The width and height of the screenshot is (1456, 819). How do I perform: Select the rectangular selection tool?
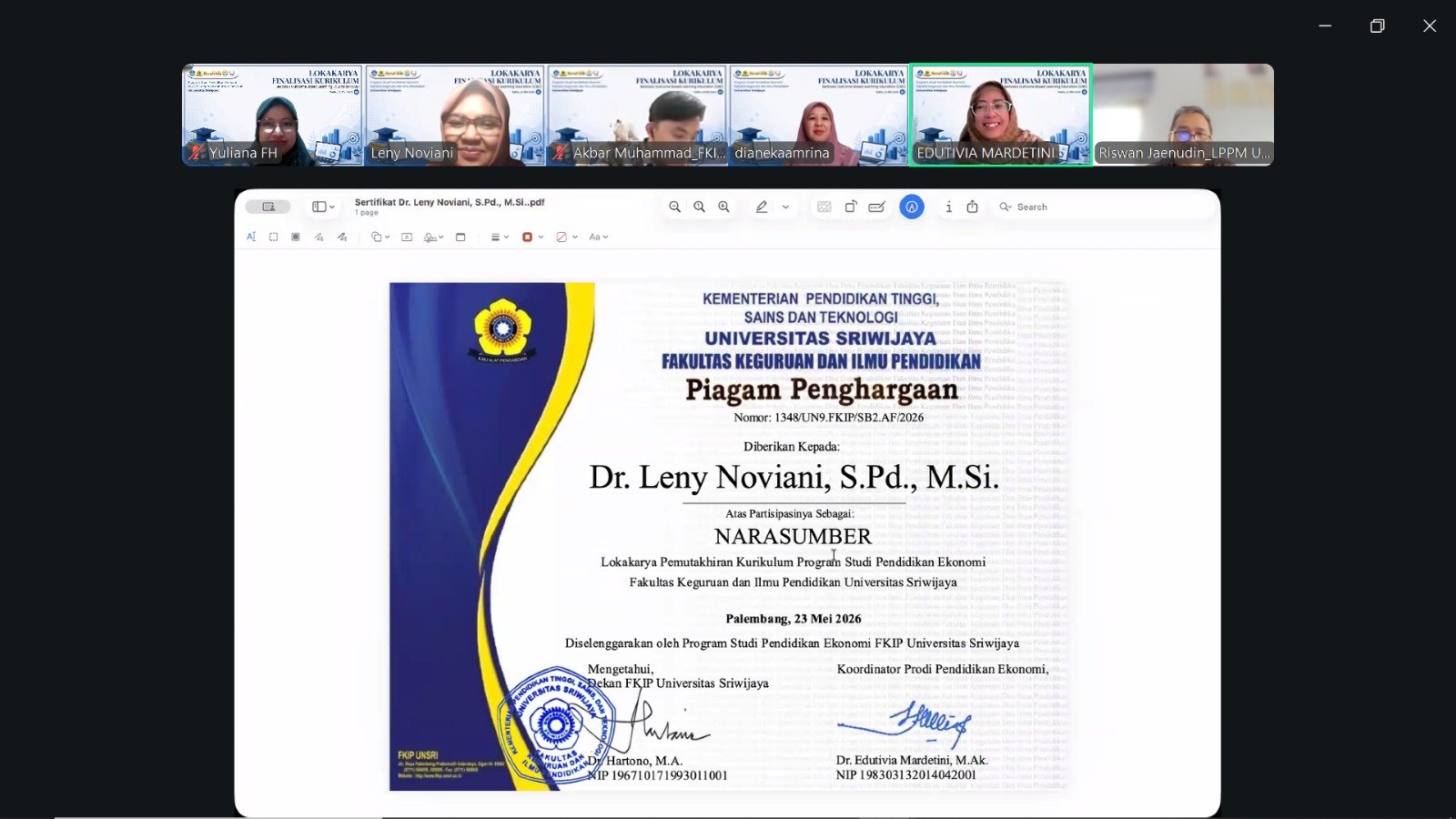coord(273,237)
